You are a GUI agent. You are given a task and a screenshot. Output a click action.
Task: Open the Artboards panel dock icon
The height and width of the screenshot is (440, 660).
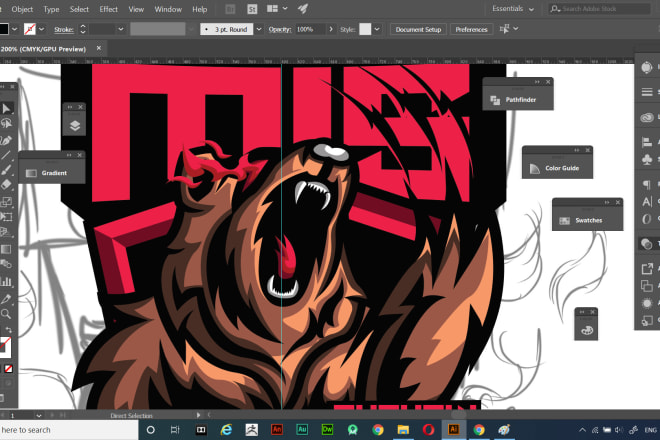point(647,286)
